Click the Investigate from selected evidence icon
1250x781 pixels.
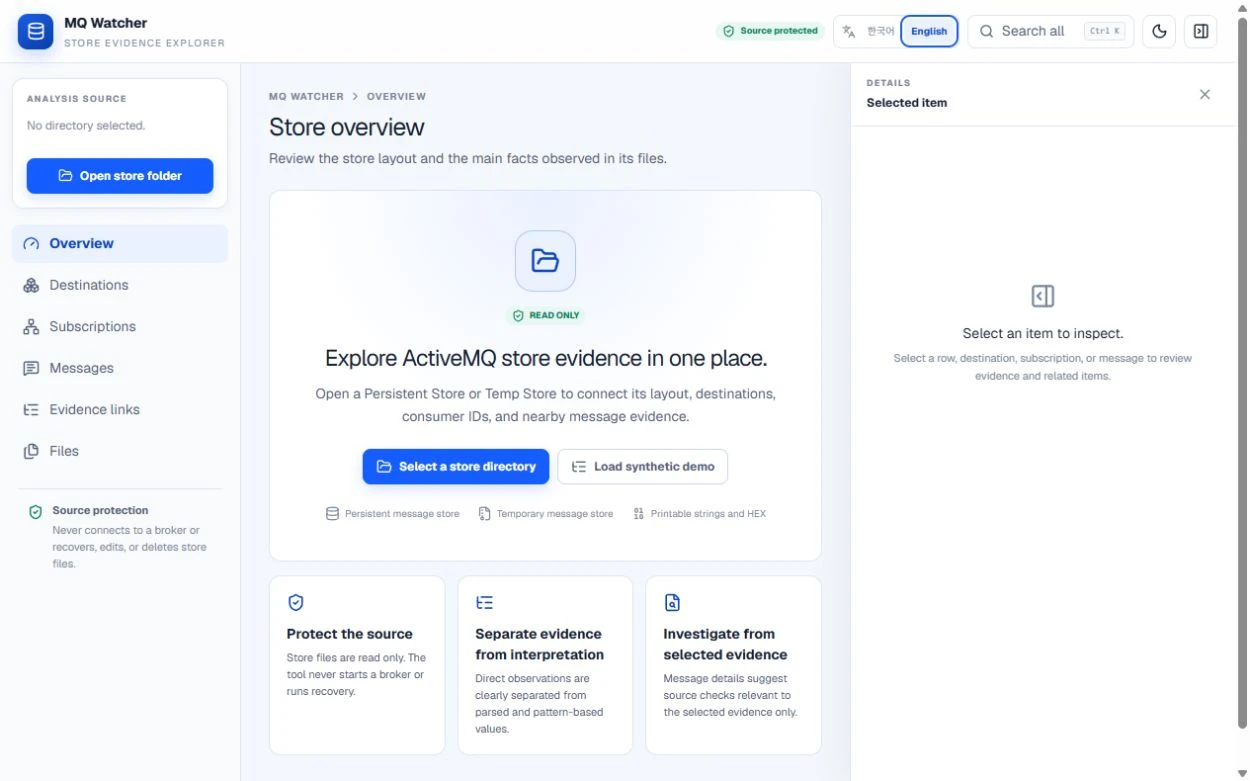coord(672,603)
